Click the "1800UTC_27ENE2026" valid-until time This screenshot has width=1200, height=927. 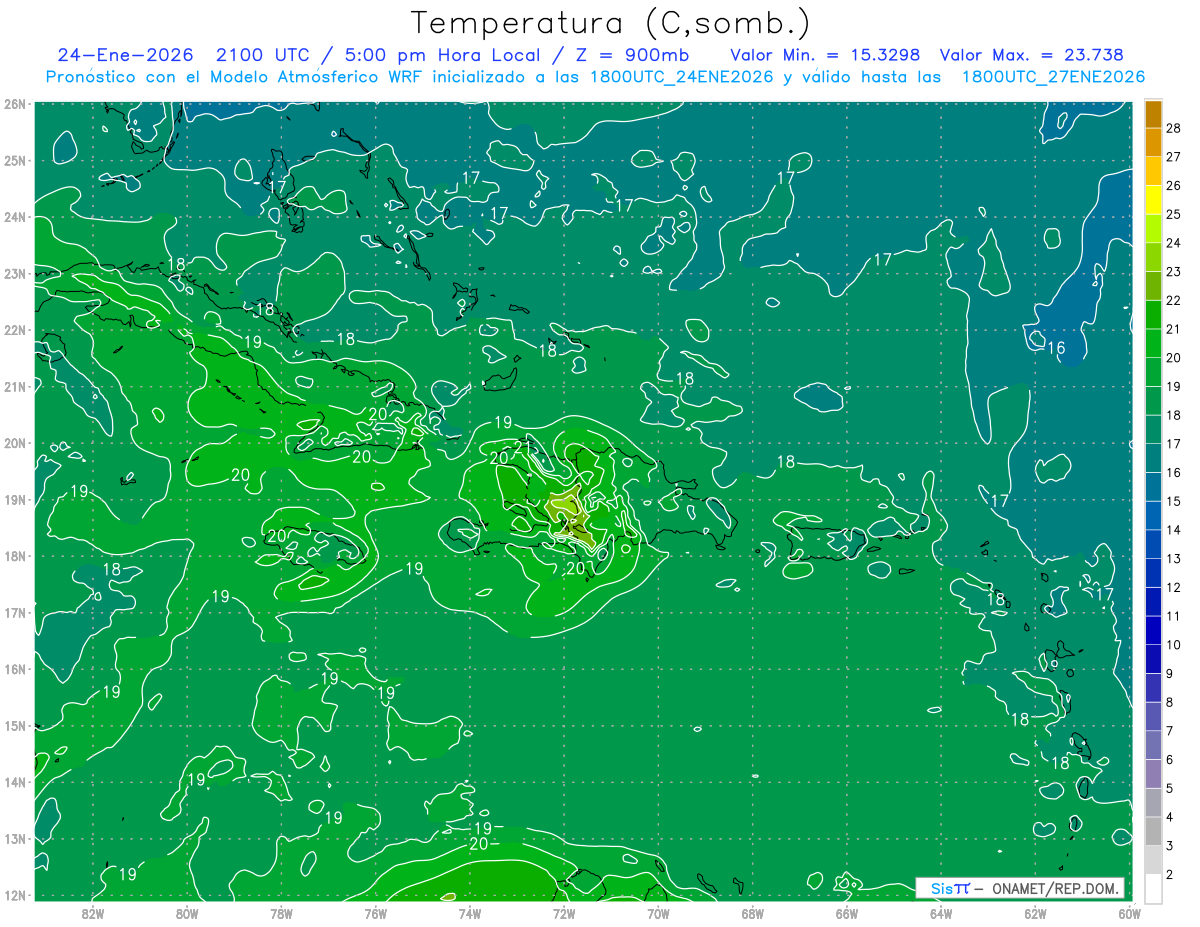coord(1053,77)
